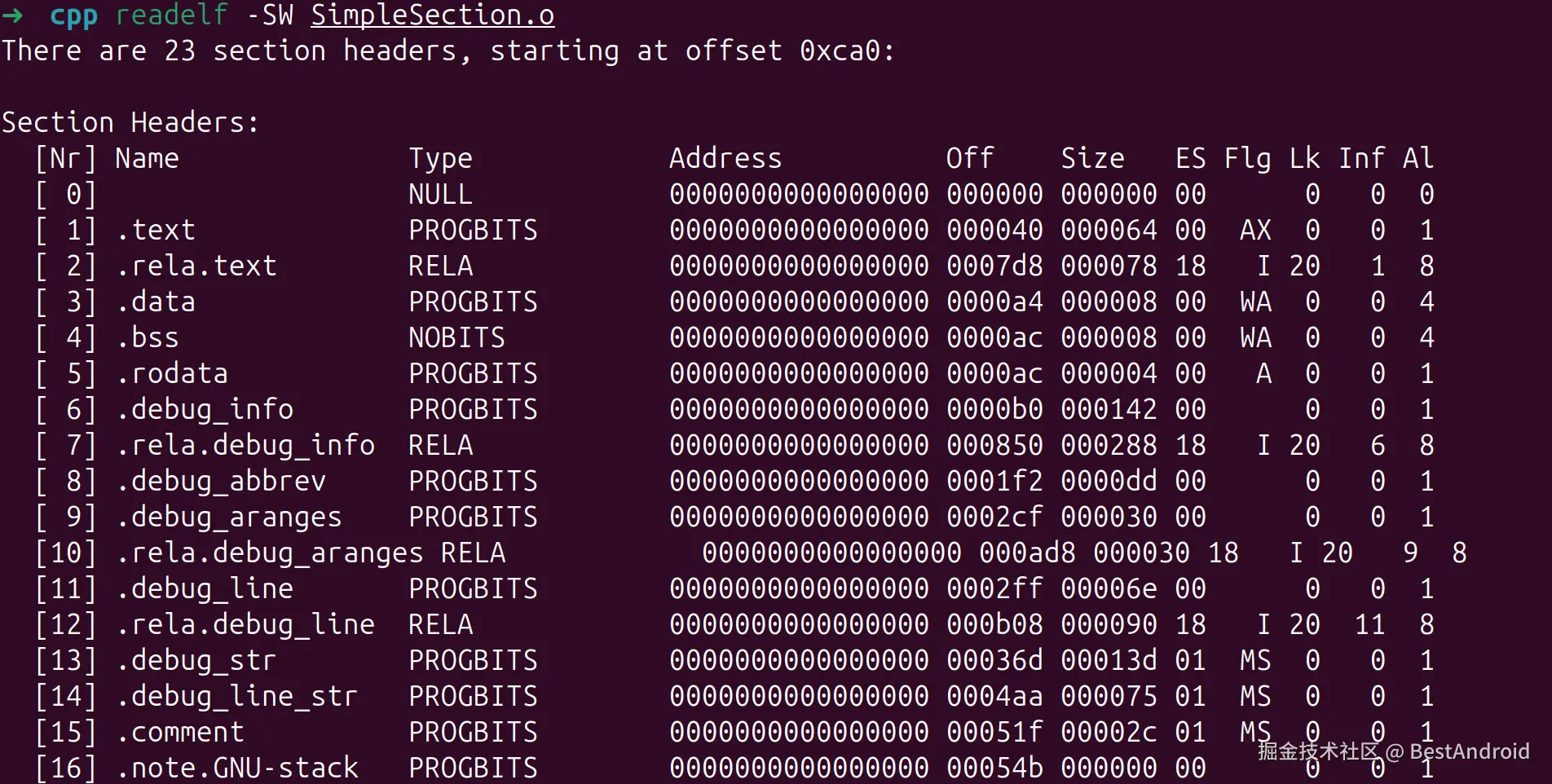Click the green prompt arrow
This screenshot has height=784, width=1552.
pos(12,15)
